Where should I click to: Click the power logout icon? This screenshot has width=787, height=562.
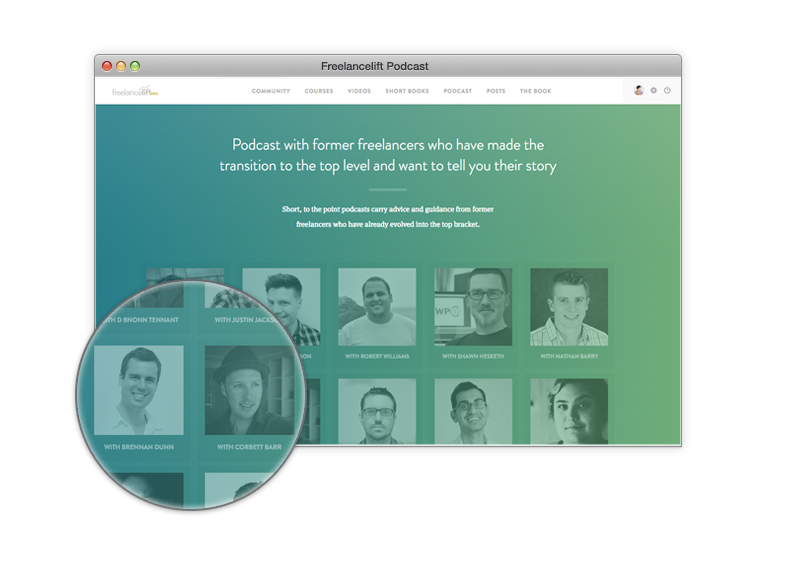point(667,90)
